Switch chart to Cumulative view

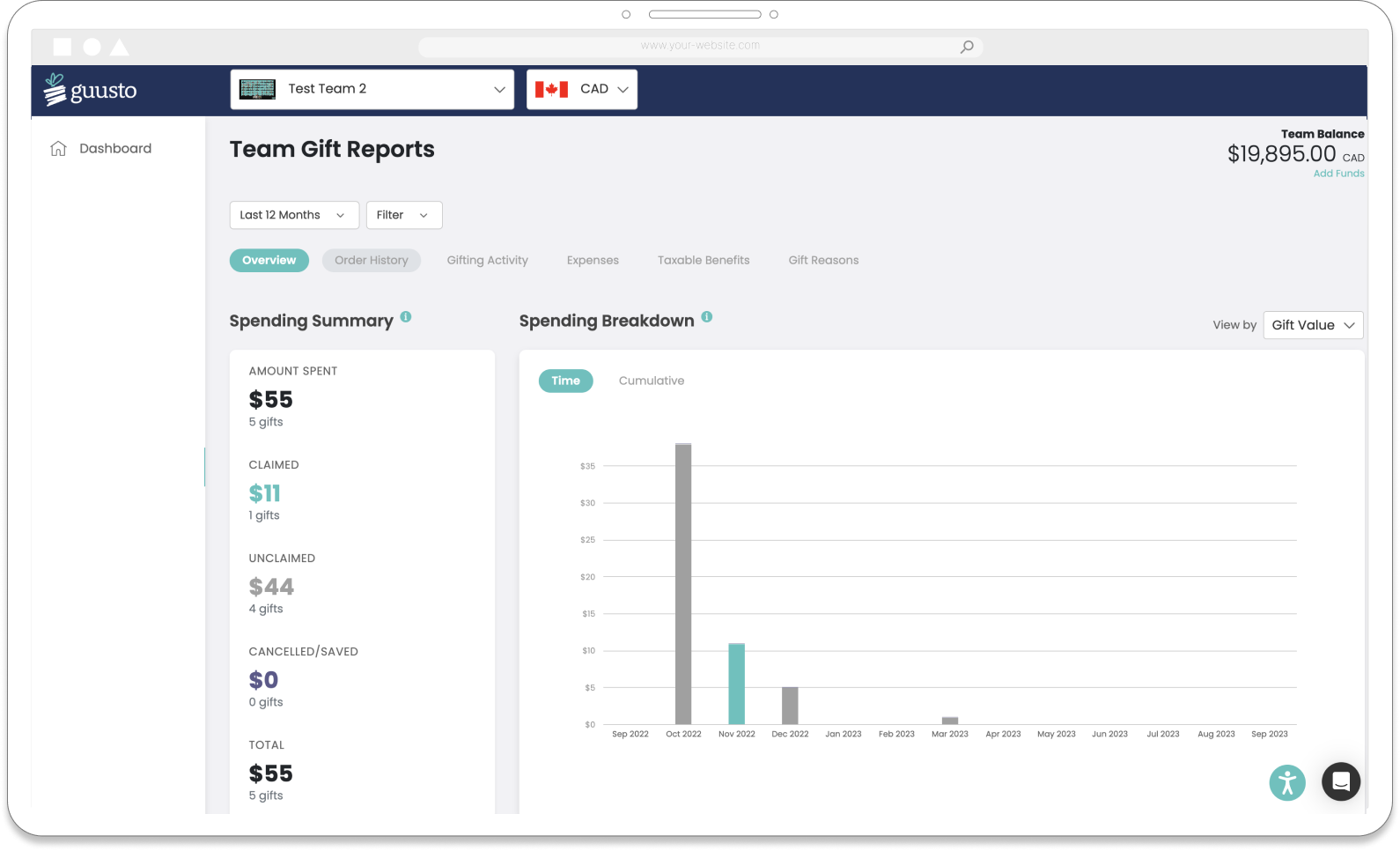(x=651, y=381)
